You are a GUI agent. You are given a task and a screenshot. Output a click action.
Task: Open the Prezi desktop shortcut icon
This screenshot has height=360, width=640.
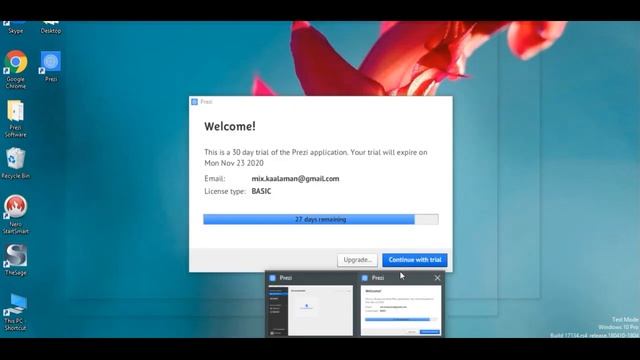coord(51,66)
